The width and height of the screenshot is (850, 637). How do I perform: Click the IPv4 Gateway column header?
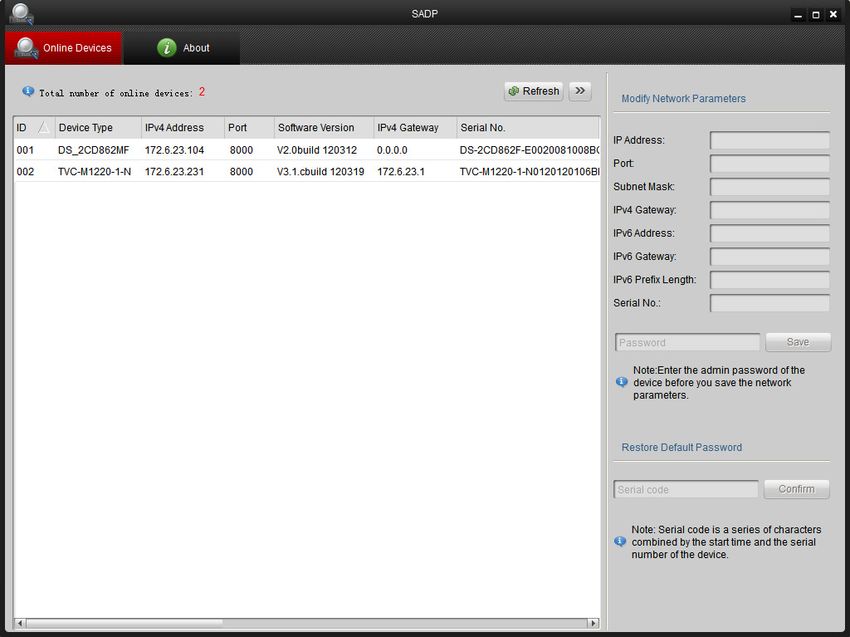[415, 128]
